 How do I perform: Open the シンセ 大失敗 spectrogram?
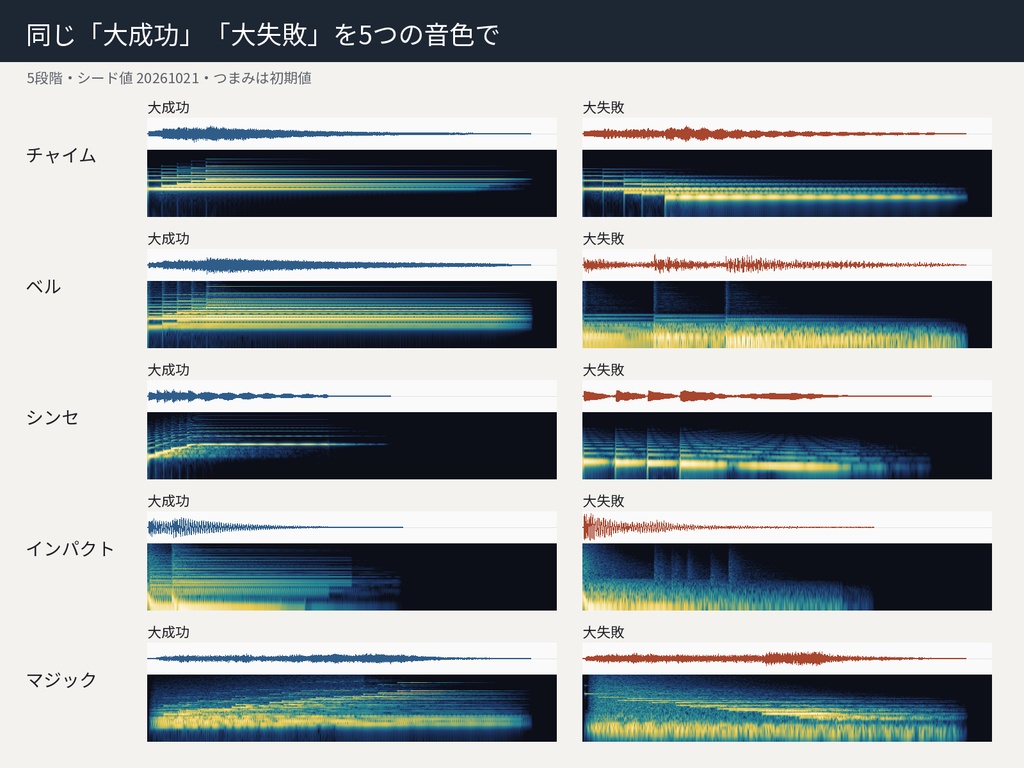pyautogui.click(x=787, y=446)
